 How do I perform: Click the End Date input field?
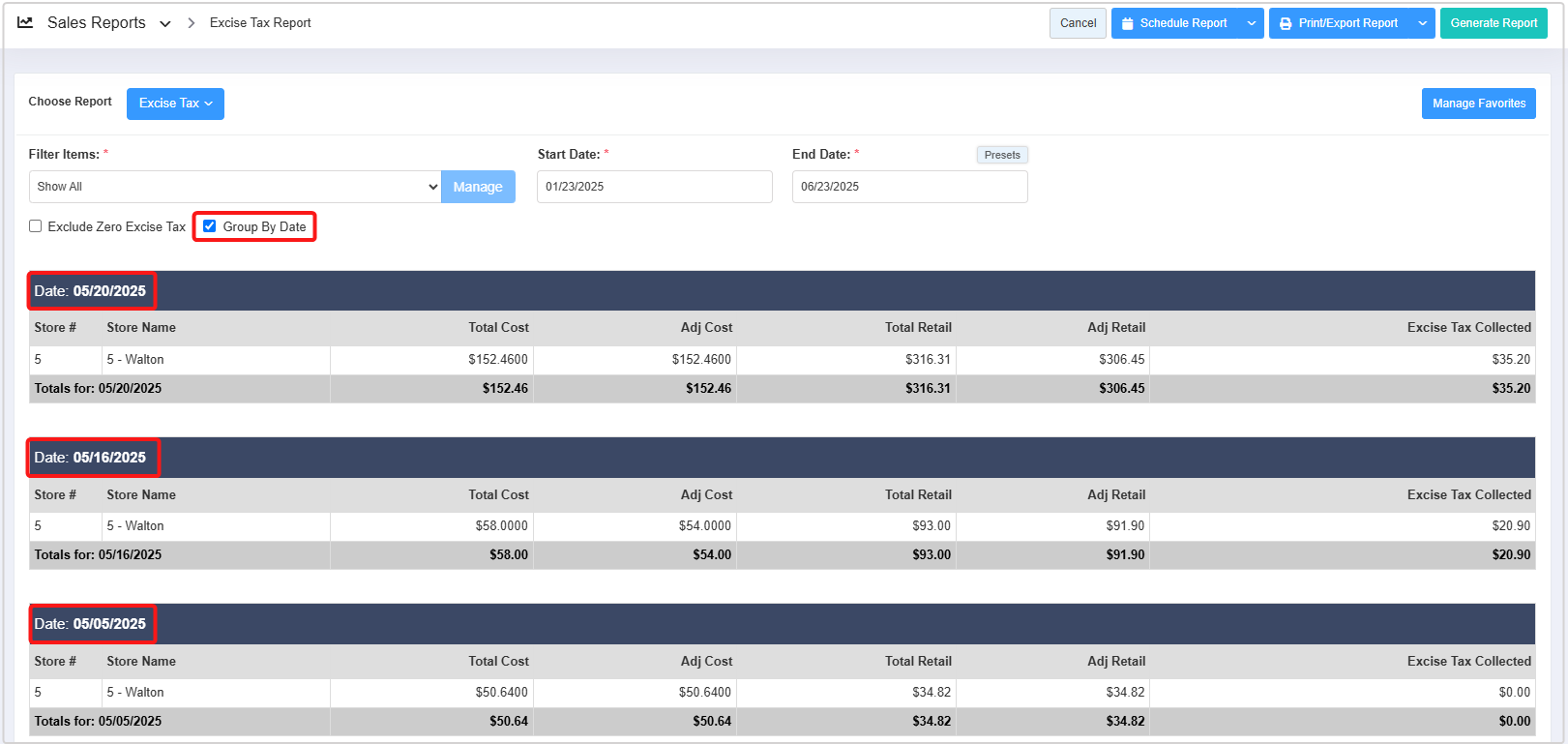(909, 187)
